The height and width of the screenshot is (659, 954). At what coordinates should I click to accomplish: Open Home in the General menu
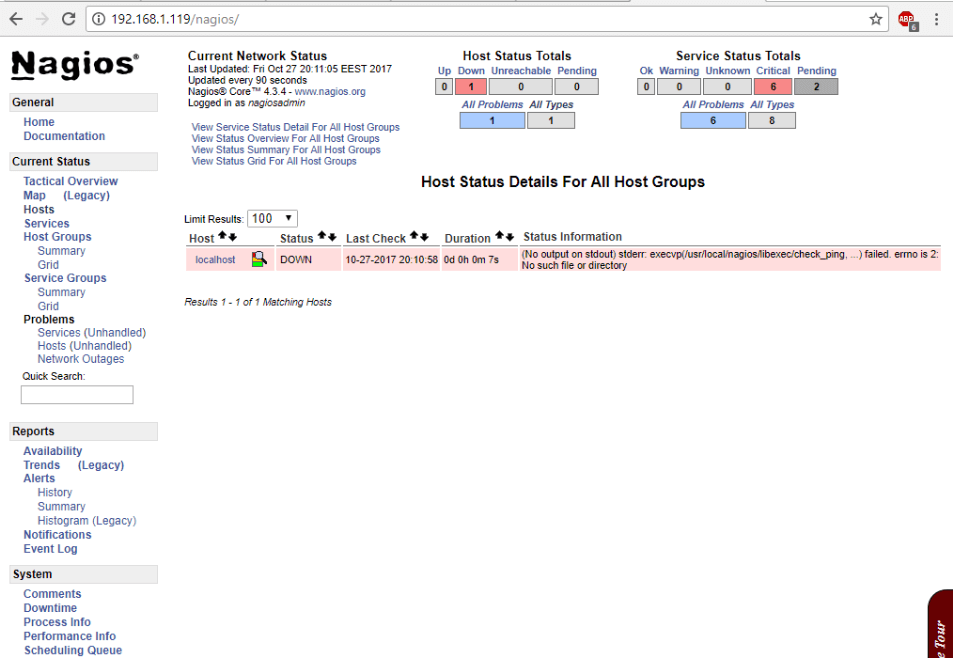(x=39, y=122)
